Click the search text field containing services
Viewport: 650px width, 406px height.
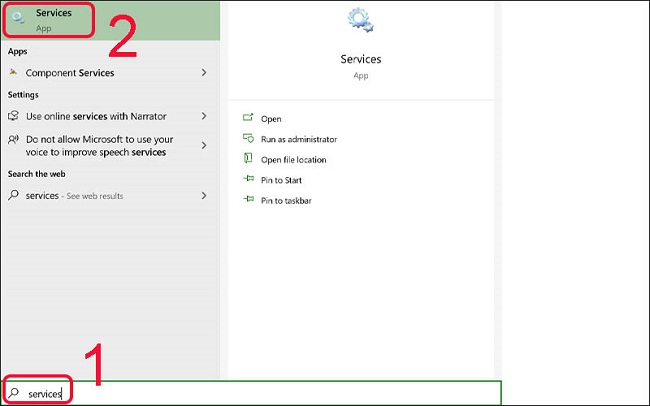(x=251, y=393)
